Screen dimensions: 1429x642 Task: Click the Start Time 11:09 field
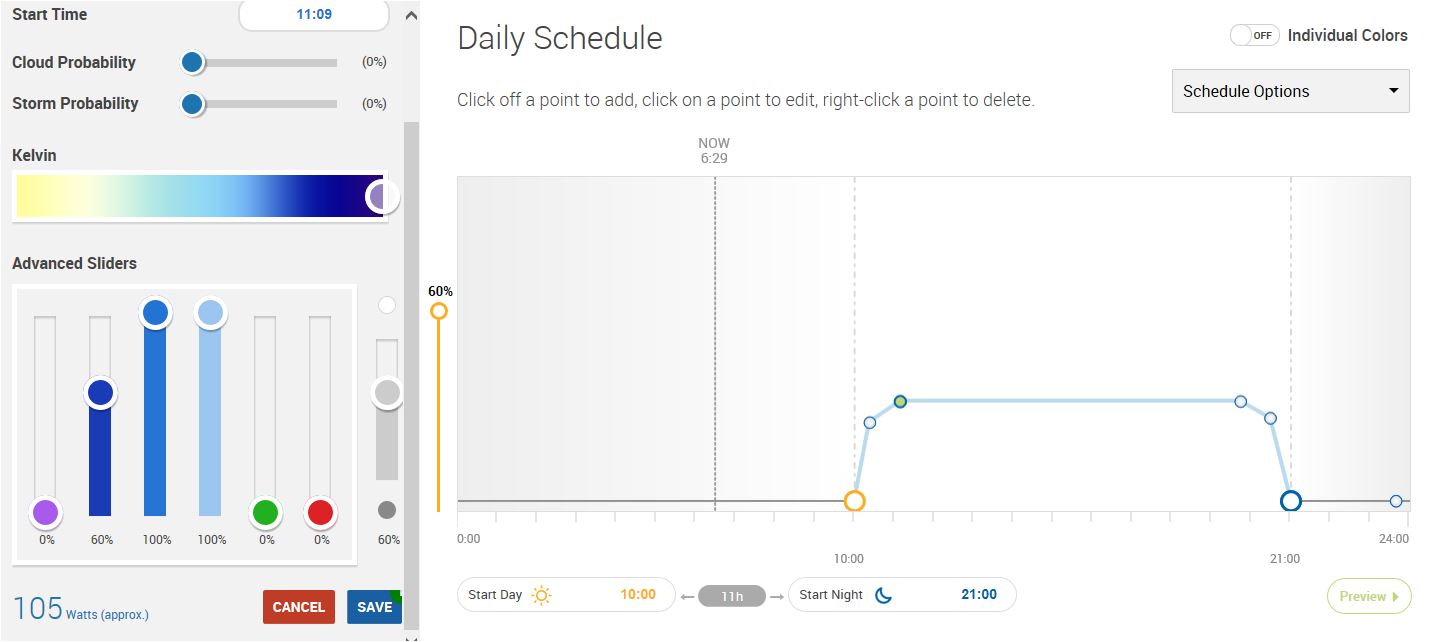tap(314, 15)
